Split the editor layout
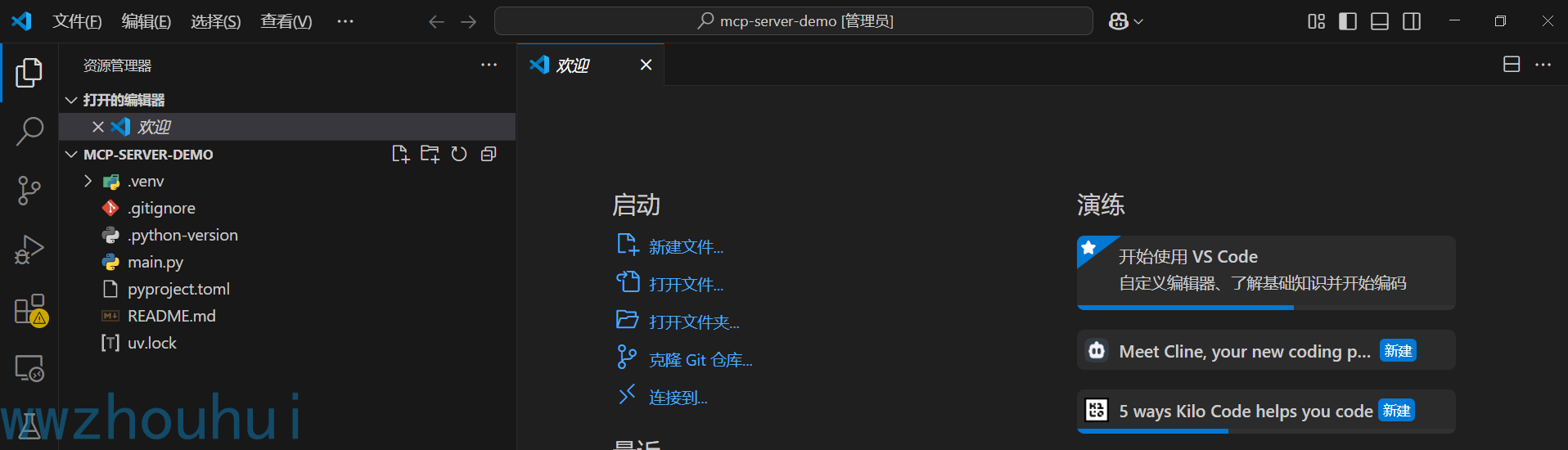Image resolution: width=1568 pixels, height=450 pixels. coord(1512,65)
